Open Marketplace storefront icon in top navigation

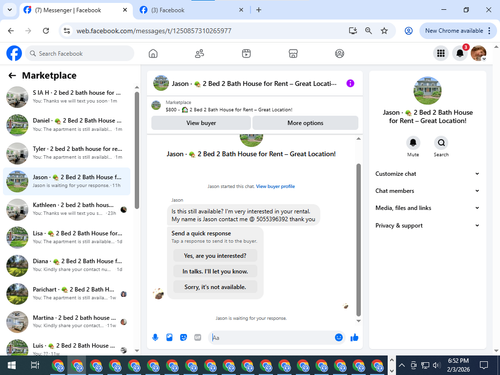pos(293,53)
